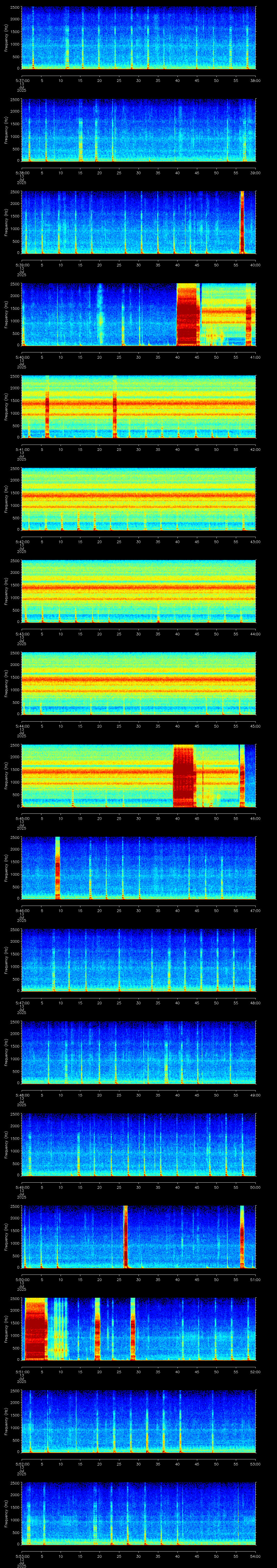Click the 5:43:00 start time label

tap(22, 634)
